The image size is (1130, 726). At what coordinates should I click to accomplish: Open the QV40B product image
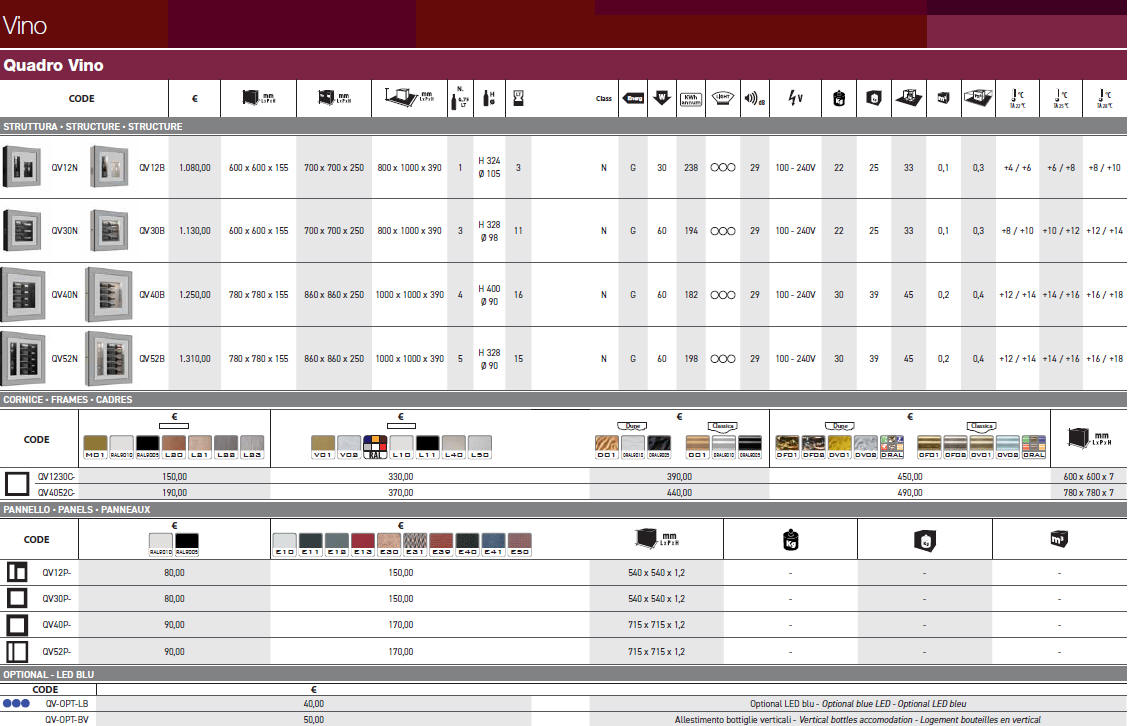click(109, 294)
